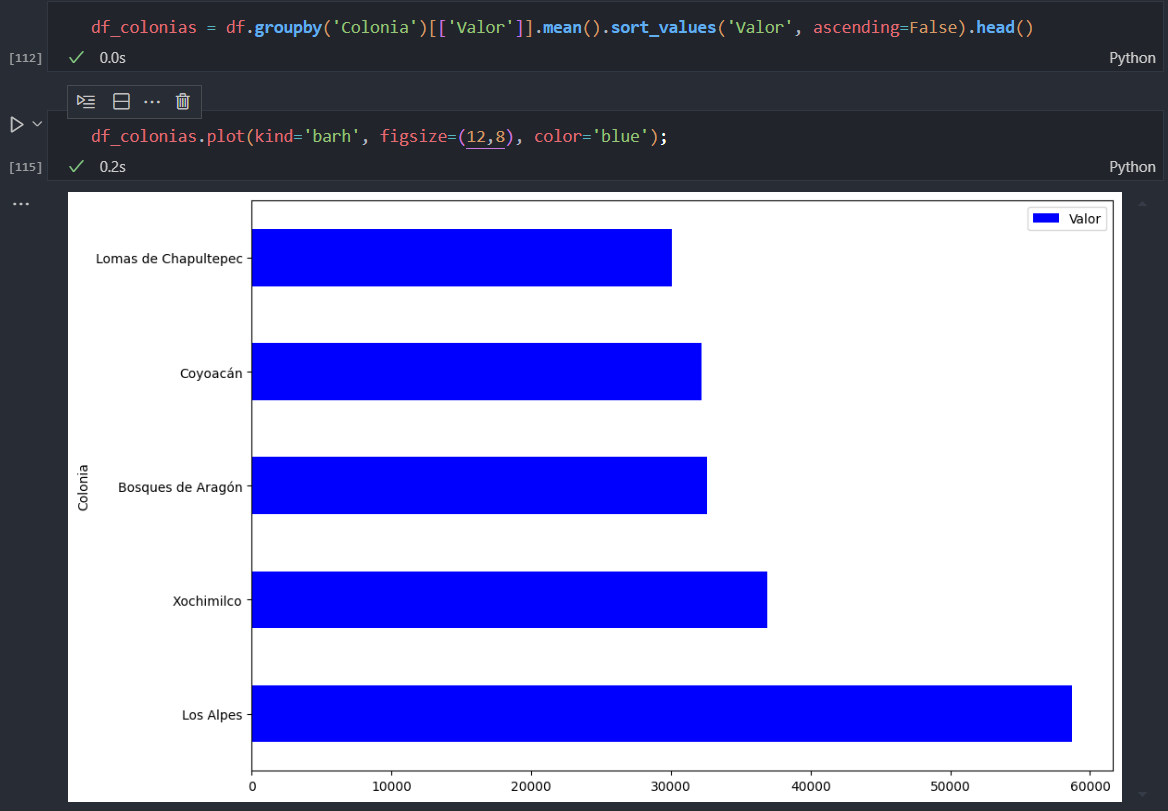Image resolution: width=1168 pixels, height=811 pixels.
Task: Click the Los Alpes axis label
Action: coord(212,715)
